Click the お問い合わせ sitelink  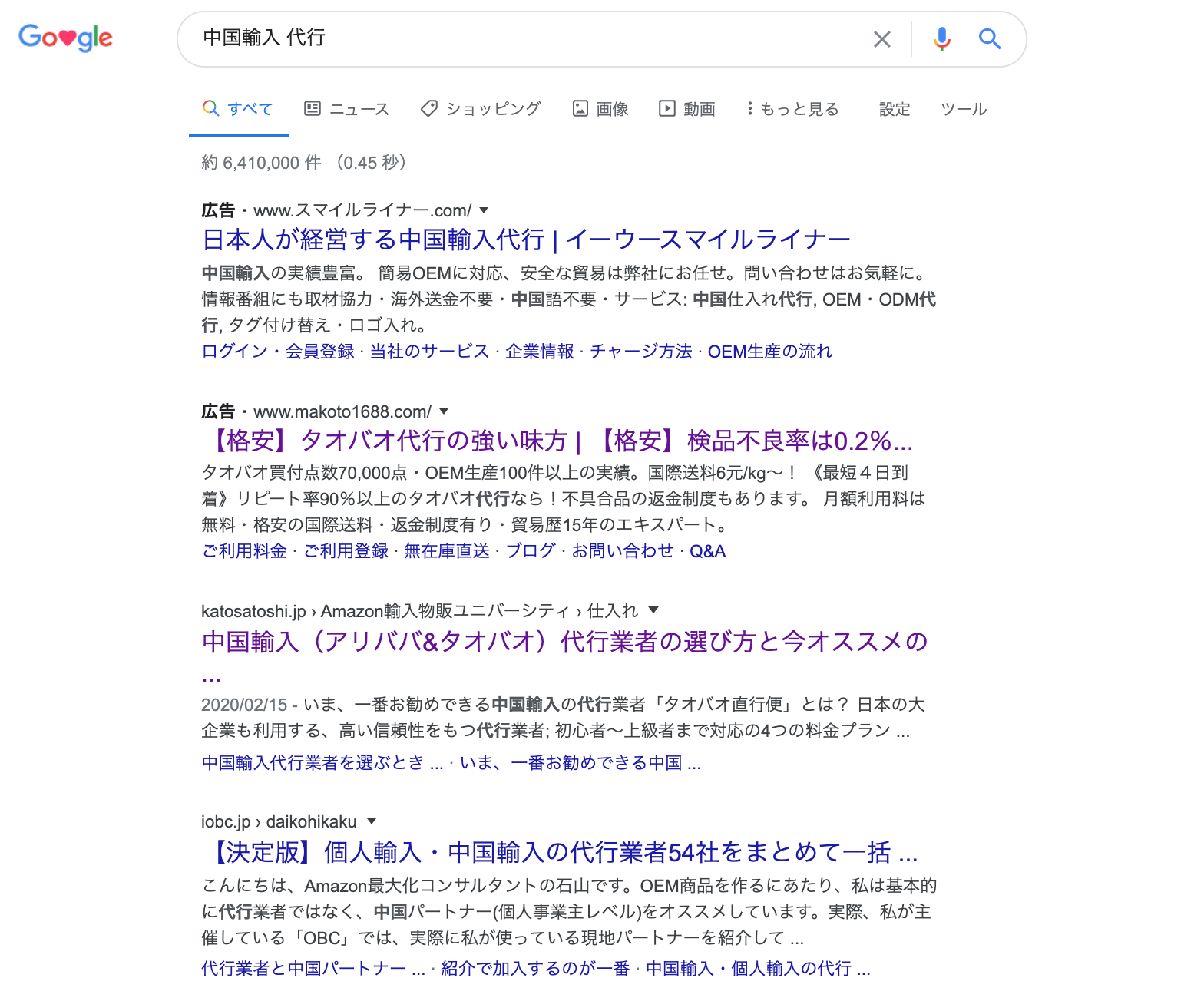pos(623,551)
